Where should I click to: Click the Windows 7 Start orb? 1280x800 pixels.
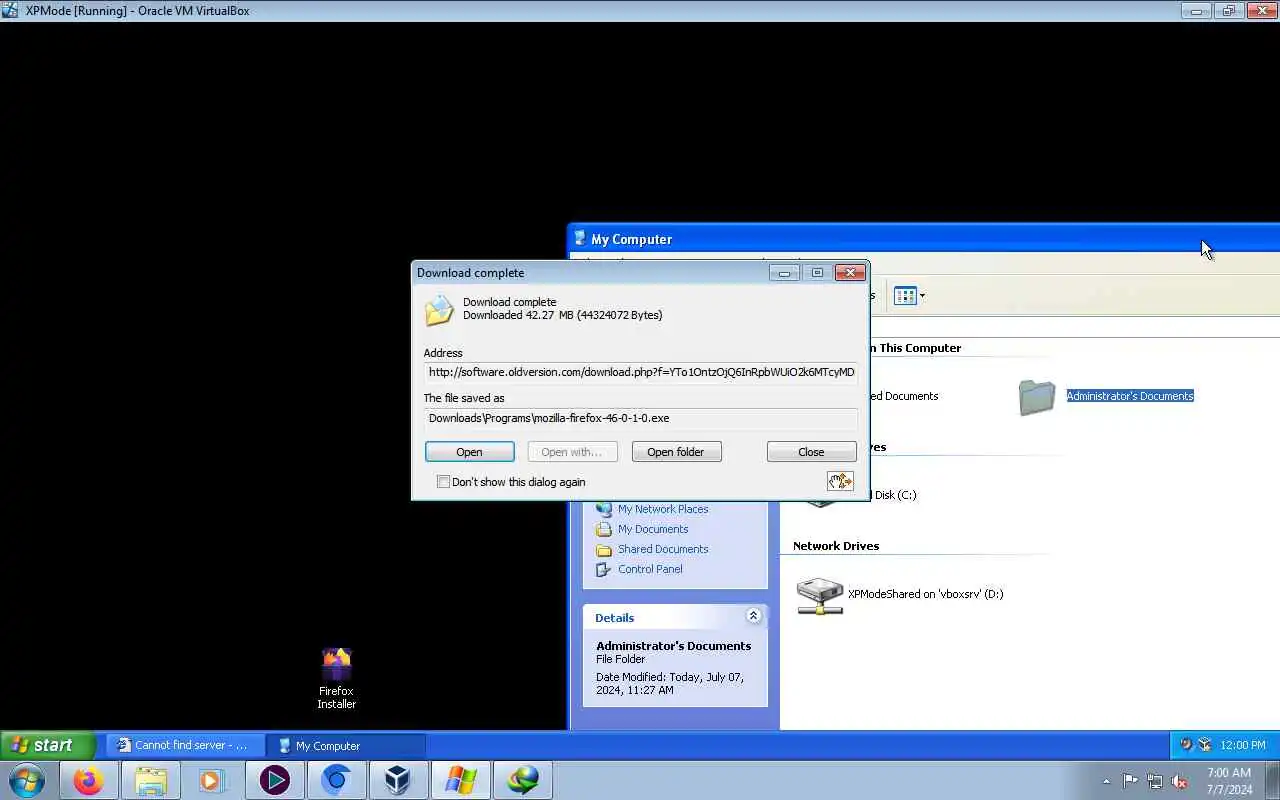27,780
